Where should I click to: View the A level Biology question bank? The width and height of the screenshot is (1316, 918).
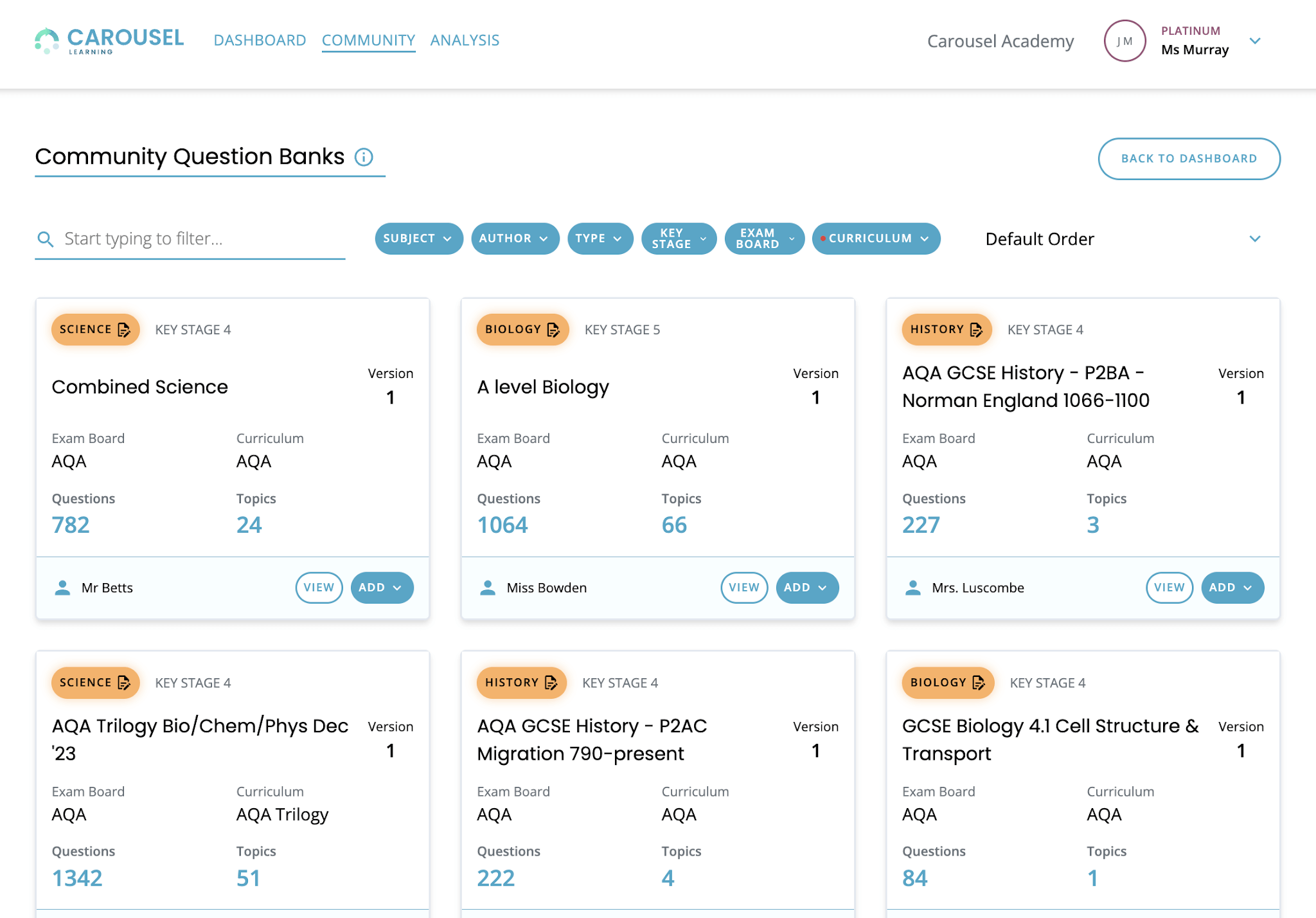point(743,588)
